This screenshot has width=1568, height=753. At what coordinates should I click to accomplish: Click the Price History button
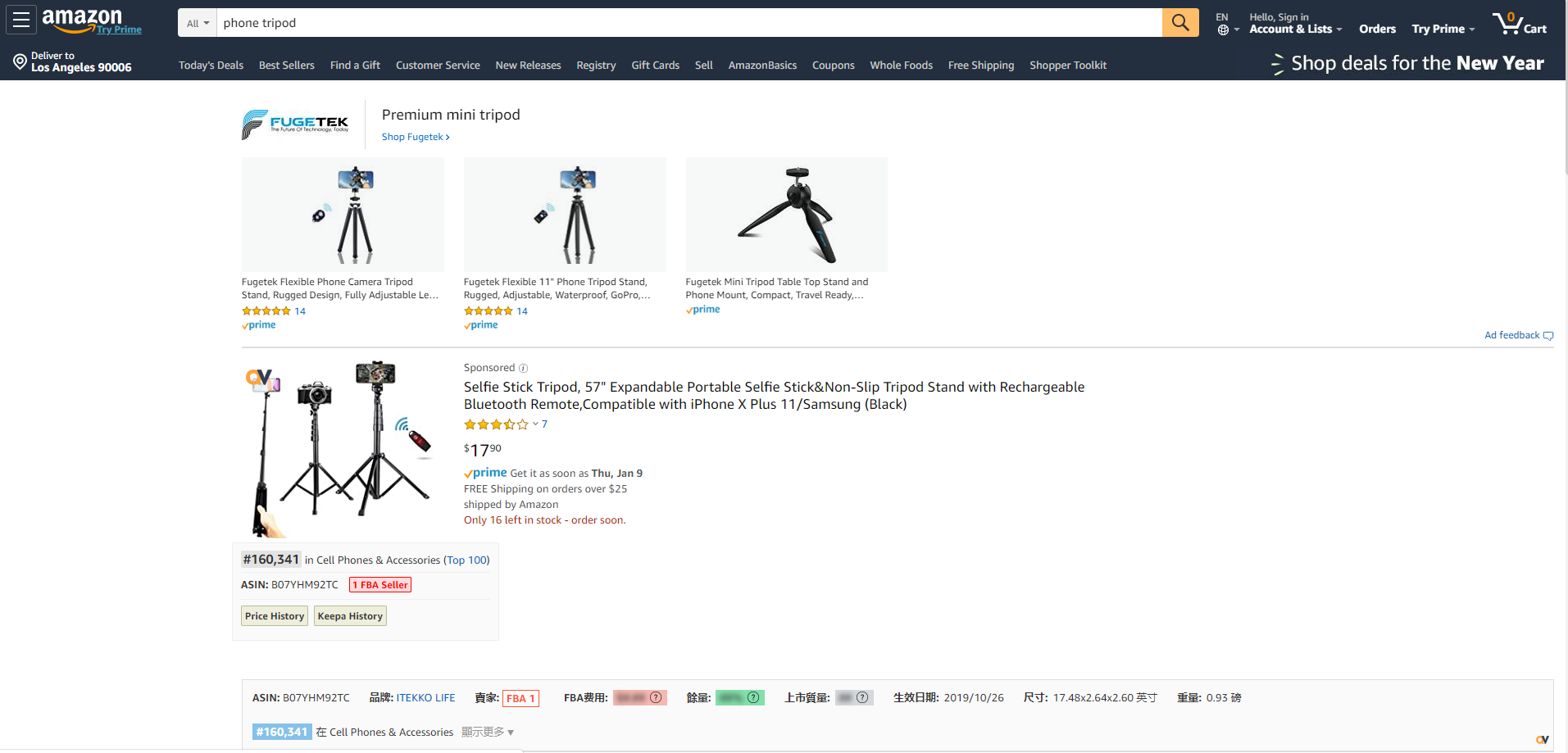[275, 616]
